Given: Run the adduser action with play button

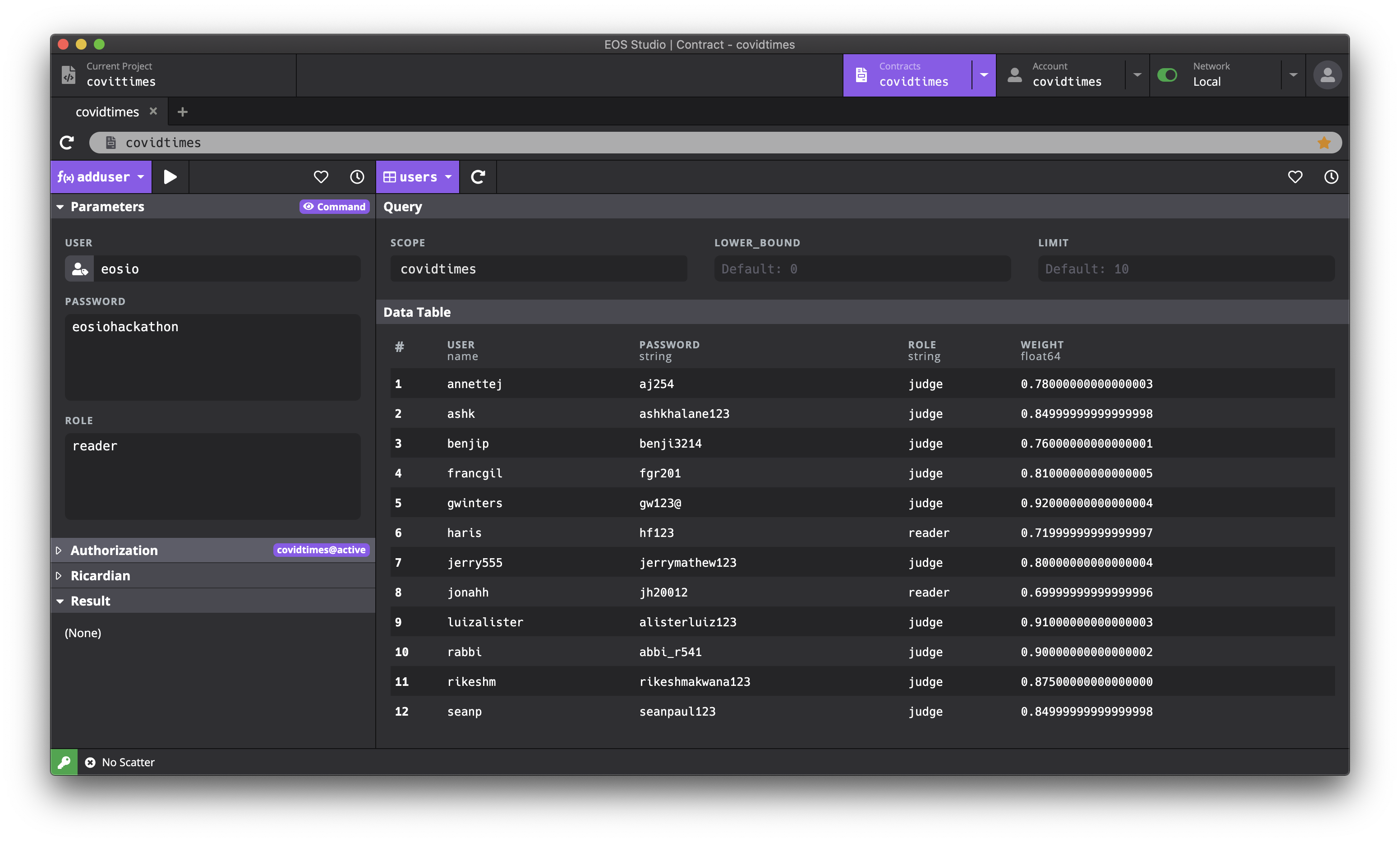Looking at the screenshot, I should tap(170, 177).
